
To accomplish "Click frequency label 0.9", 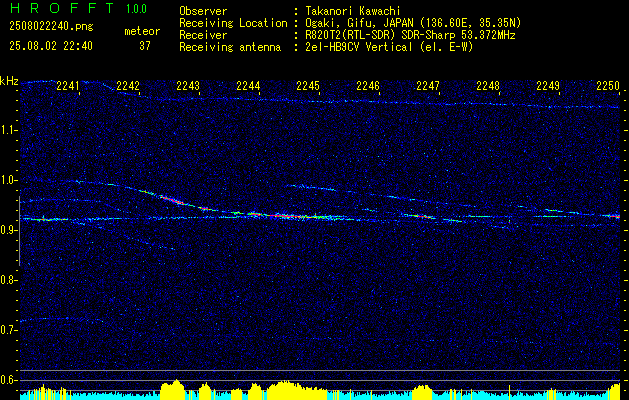I will (x=9, y=230).
